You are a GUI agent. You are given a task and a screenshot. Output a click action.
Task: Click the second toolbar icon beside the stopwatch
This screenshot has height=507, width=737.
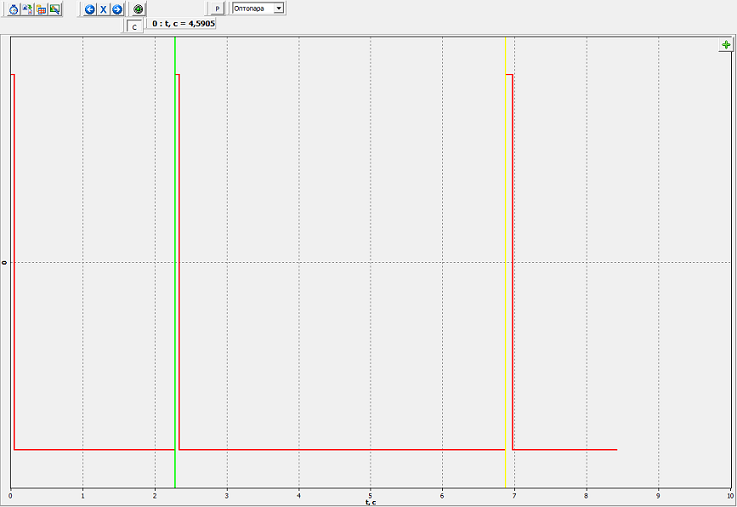(27, 9)
